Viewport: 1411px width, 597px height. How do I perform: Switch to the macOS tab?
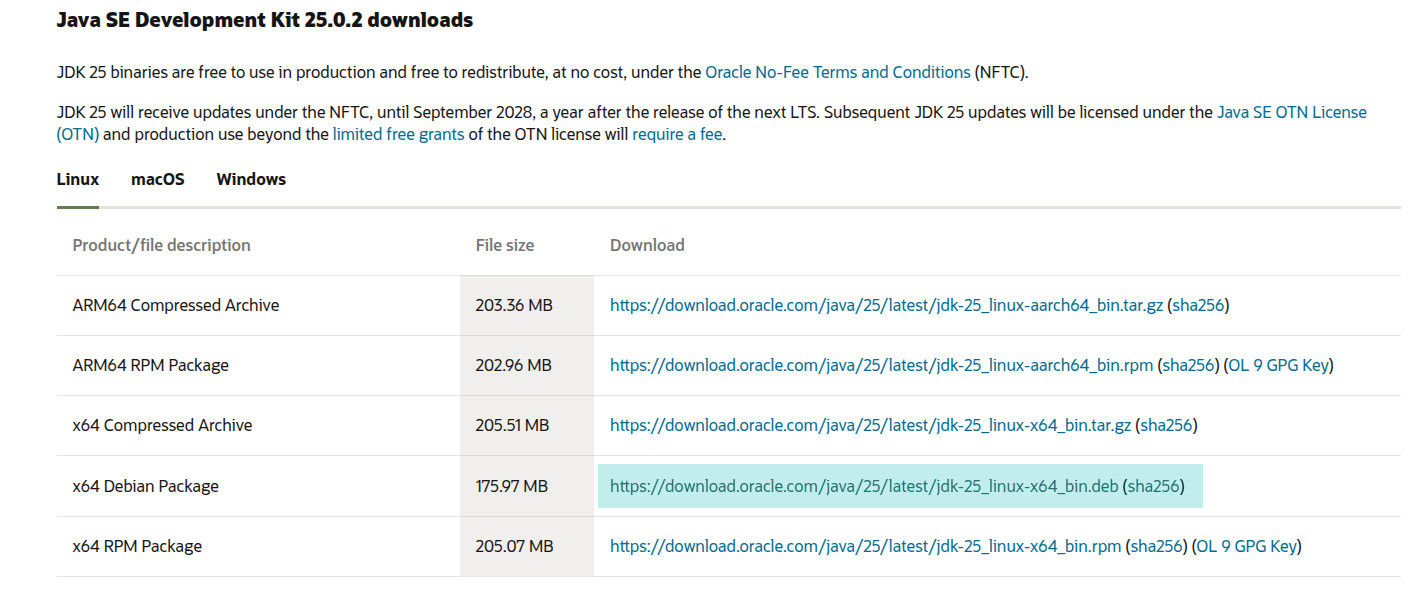[x=158, y=180]
